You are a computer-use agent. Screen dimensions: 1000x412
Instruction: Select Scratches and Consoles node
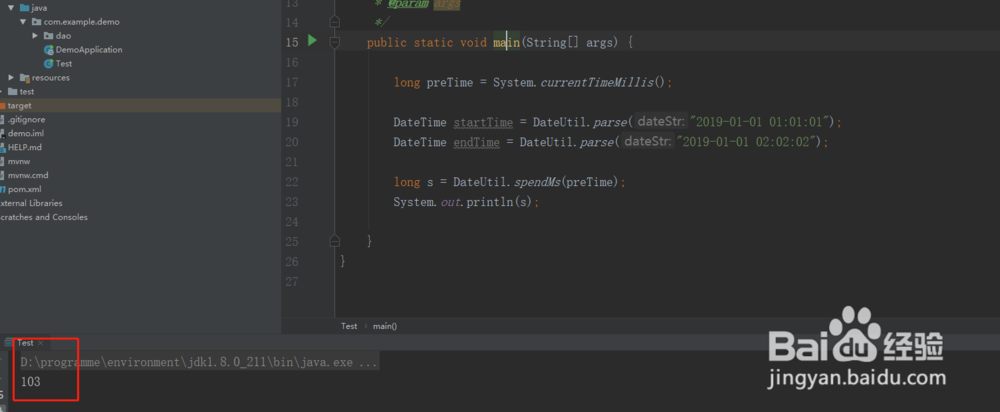[x=44, y=217]
